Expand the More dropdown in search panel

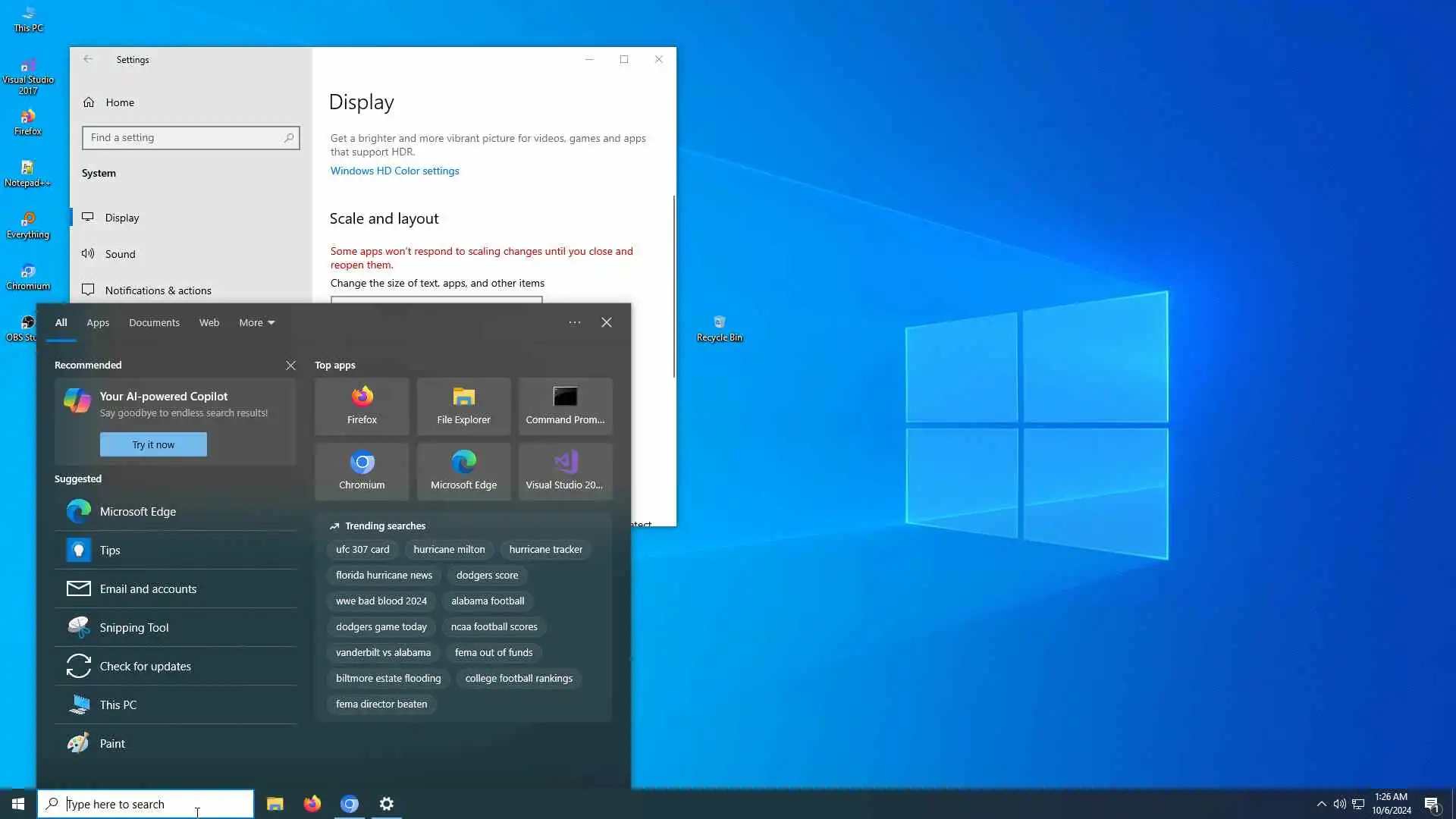point(256,322)
